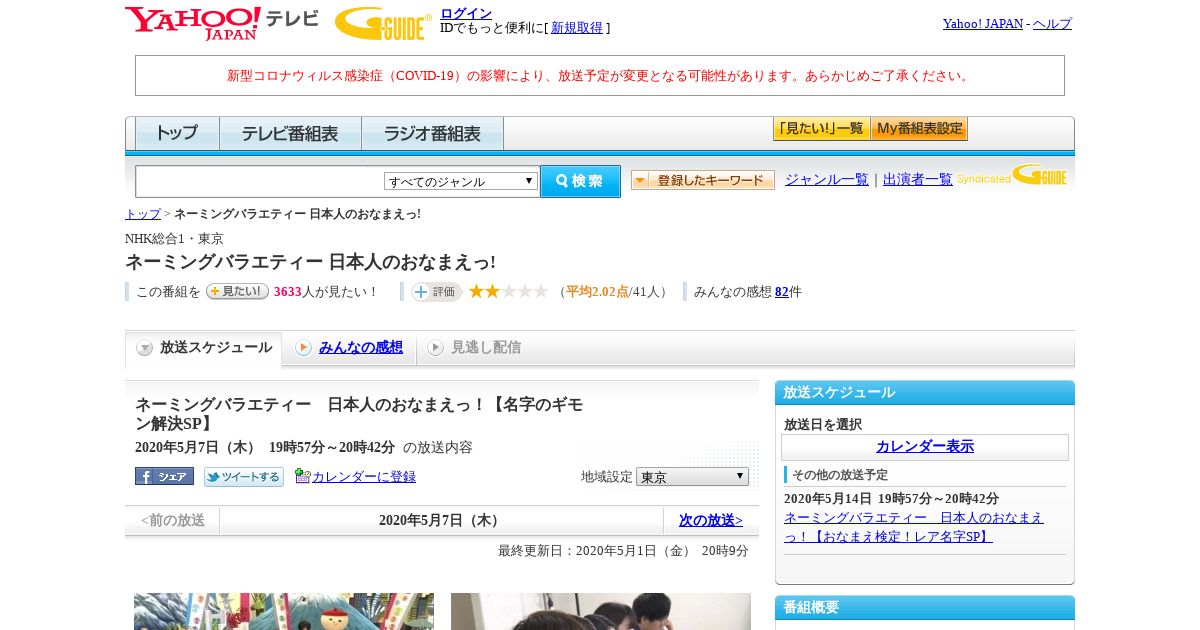Select the 放送スケジュール tab
Viewport: 1200px width, 630px height.
pos(204,348)
